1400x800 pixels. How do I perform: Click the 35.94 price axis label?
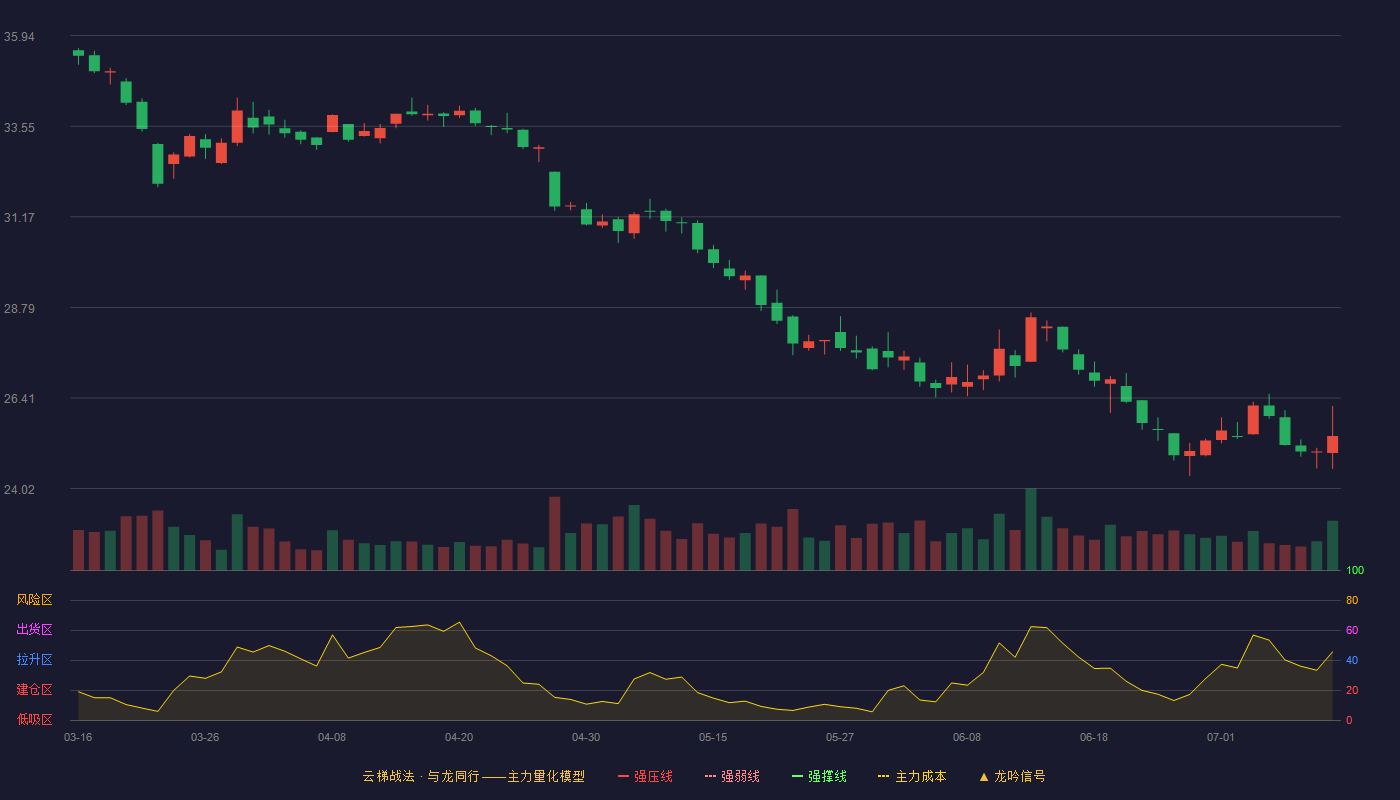[x=19, y=37]
